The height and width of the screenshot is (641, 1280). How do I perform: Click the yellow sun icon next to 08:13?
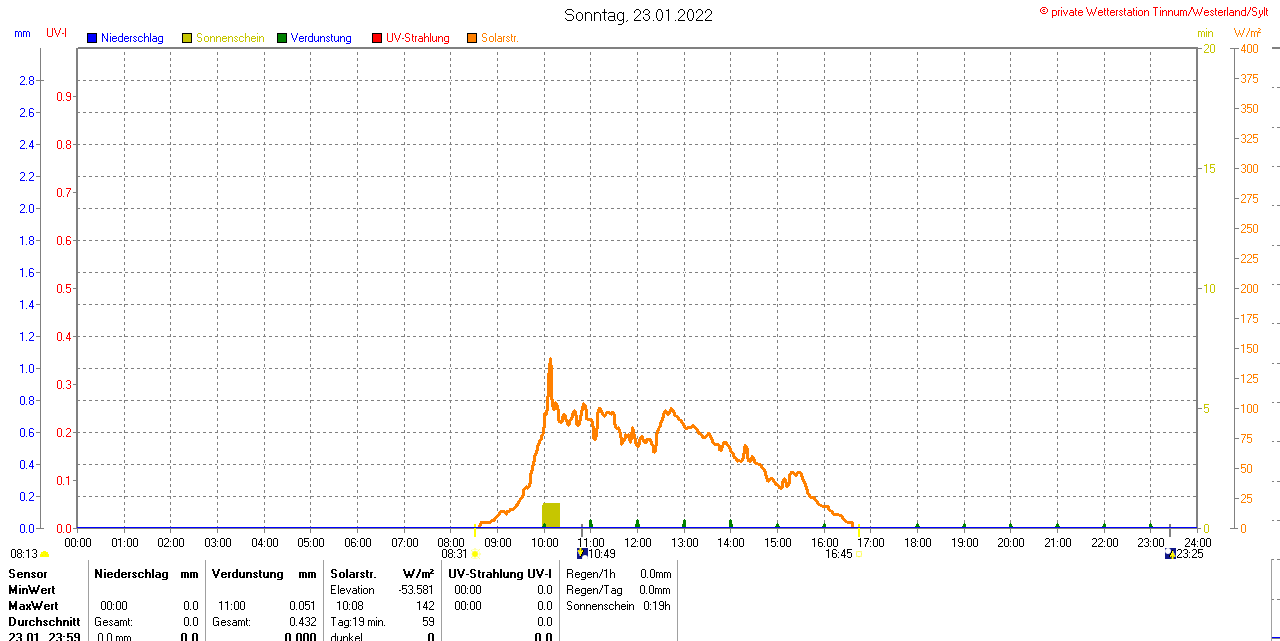(x=44, y=554)
